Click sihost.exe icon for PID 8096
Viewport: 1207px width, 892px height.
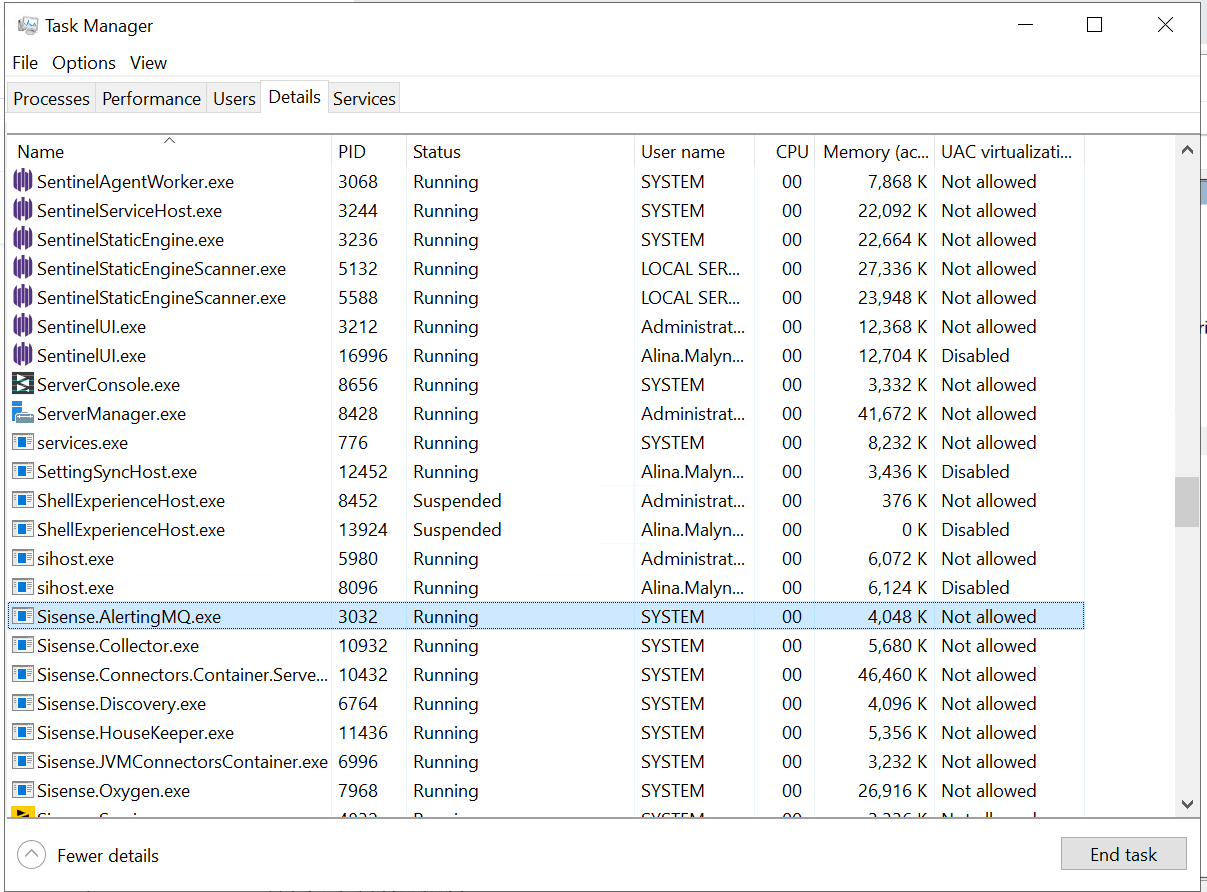click(22, 587)
